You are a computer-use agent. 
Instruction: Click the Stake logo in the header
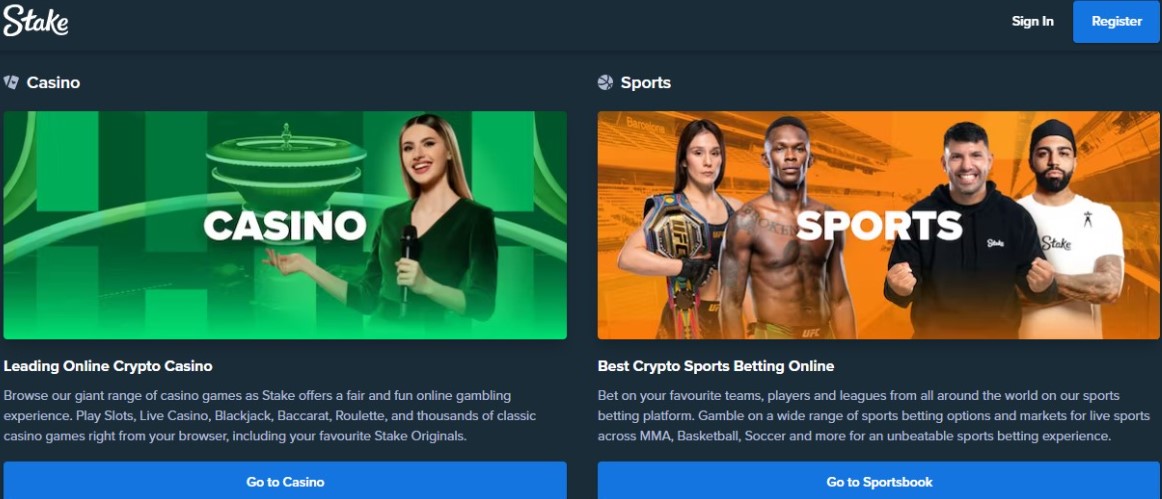coord(36,20)
